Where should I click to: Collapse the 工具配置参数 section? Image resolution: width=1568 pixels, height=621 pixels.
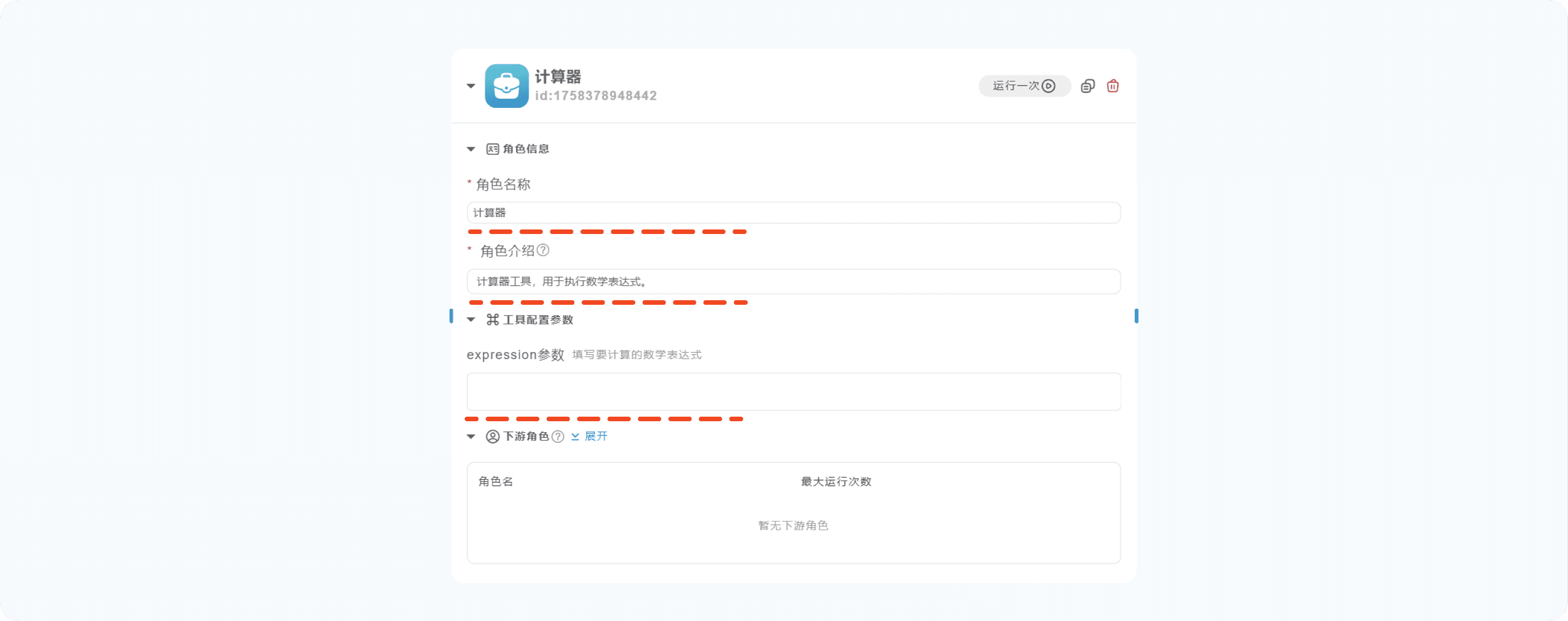[470, 320]
